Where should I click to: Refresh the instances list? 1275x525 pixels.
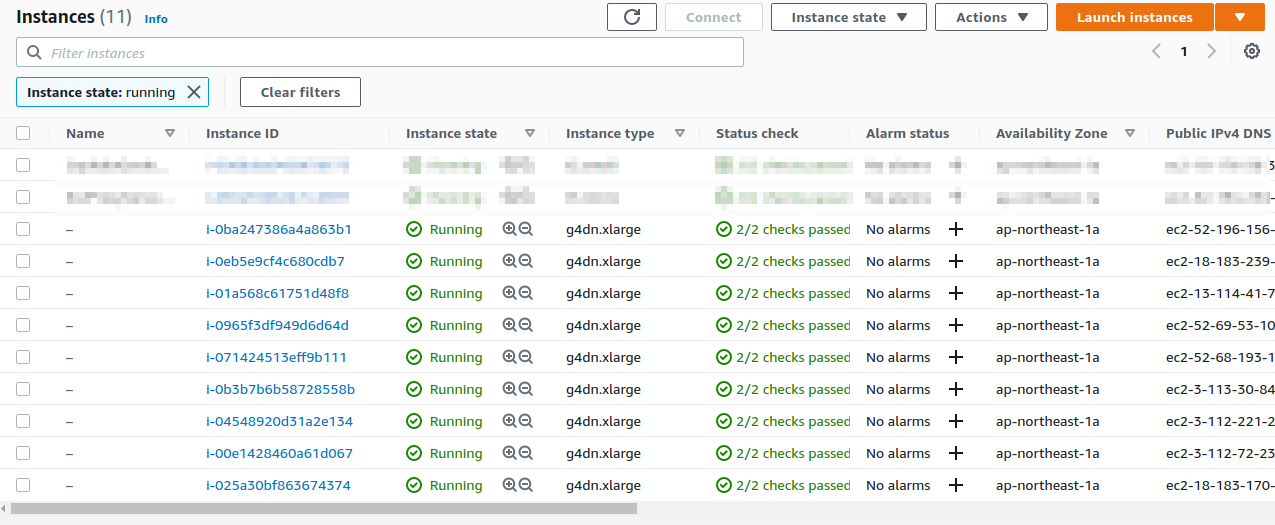(x=632, y=17)
